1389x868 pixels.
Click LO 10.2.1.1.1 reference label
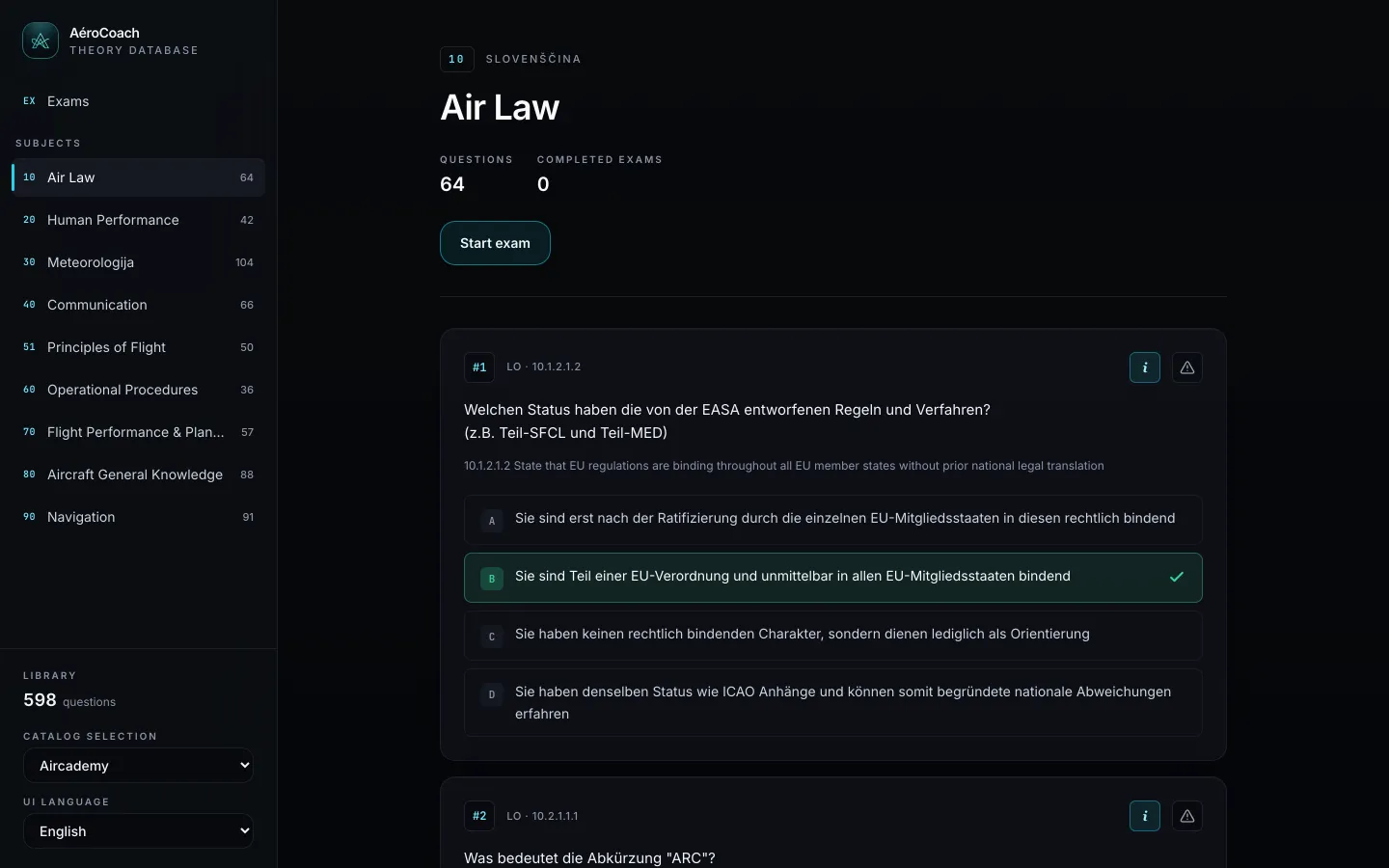[x=542, y=816]
